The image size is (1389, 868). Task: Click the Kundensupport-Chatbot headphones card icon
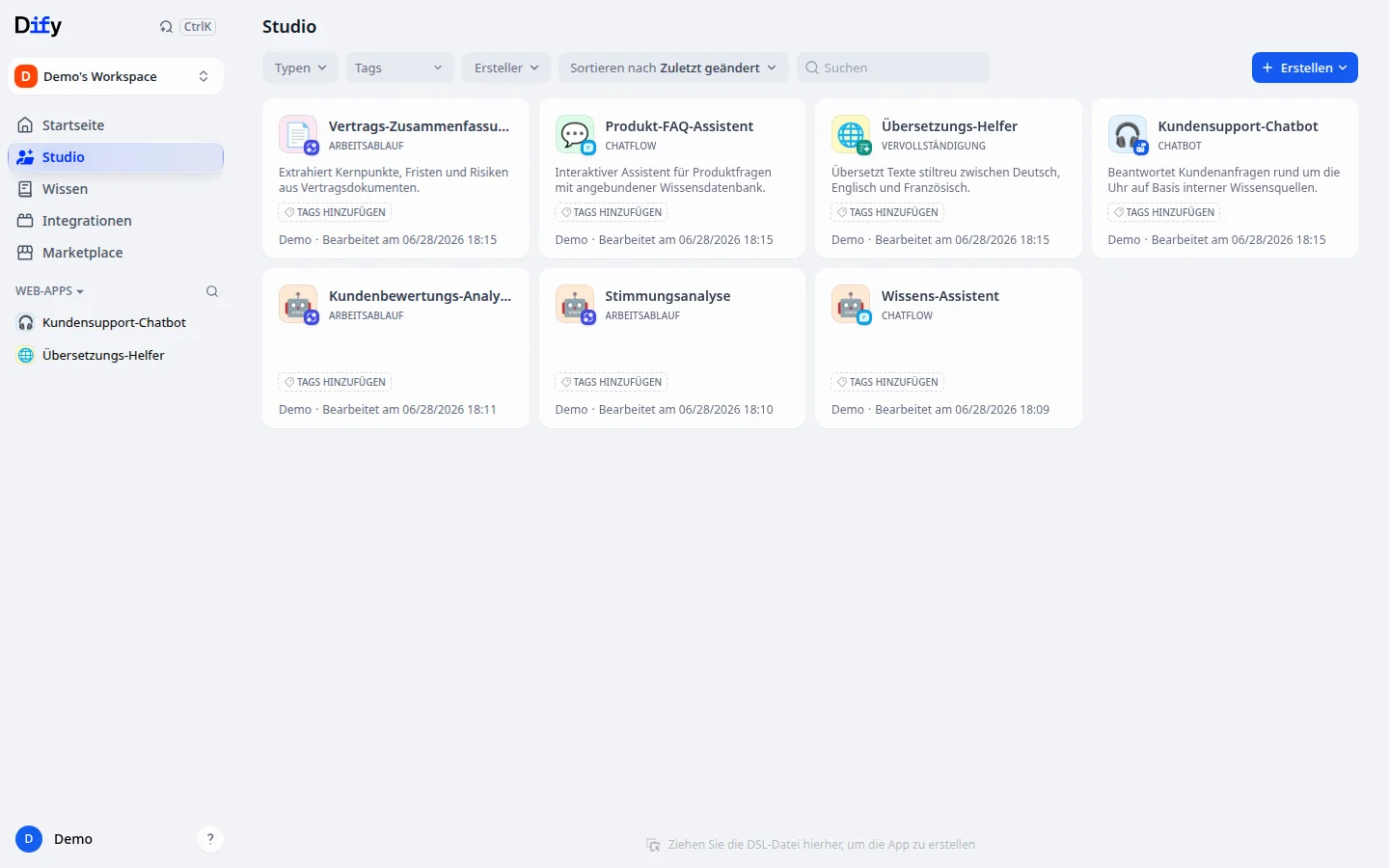coord(1128,134)
